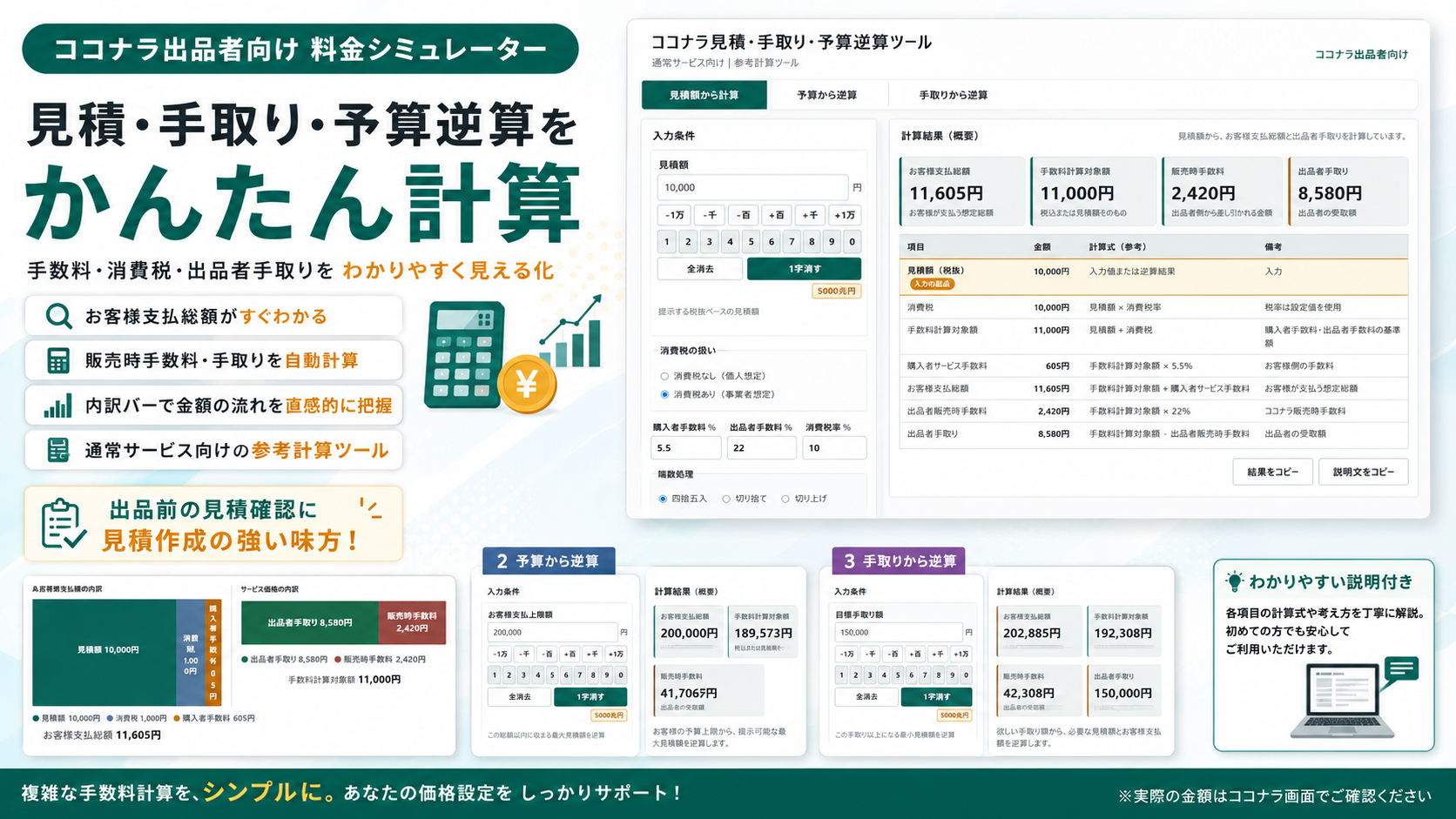Click the お客様支払上限額 field showing 200,000
The image size is (1456, 819).
pyautogui.click(x=552, y=633)
